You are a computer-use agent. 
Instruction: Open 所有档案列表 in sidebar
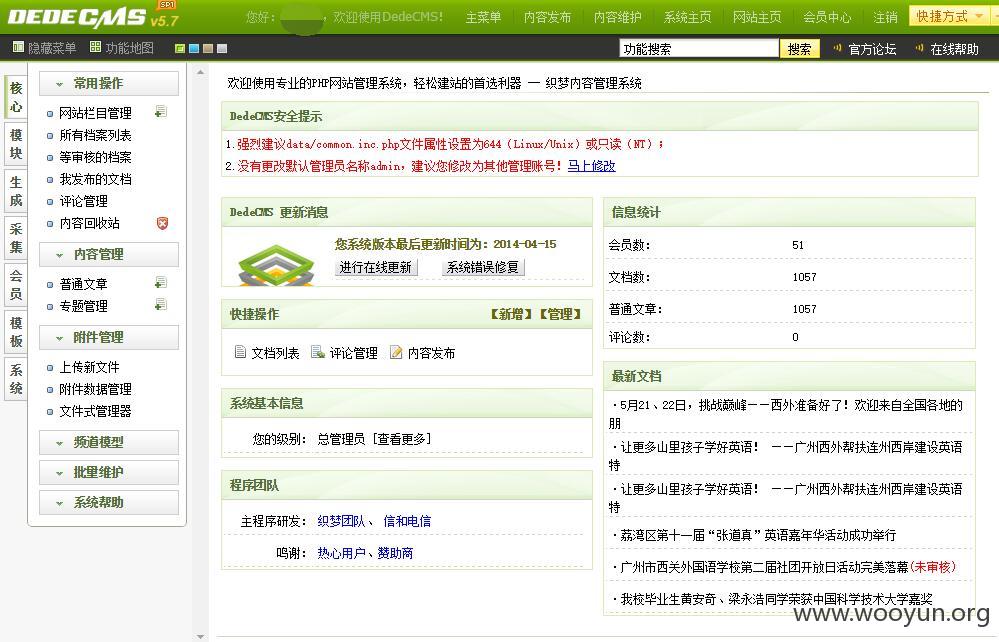pos(96,135)
